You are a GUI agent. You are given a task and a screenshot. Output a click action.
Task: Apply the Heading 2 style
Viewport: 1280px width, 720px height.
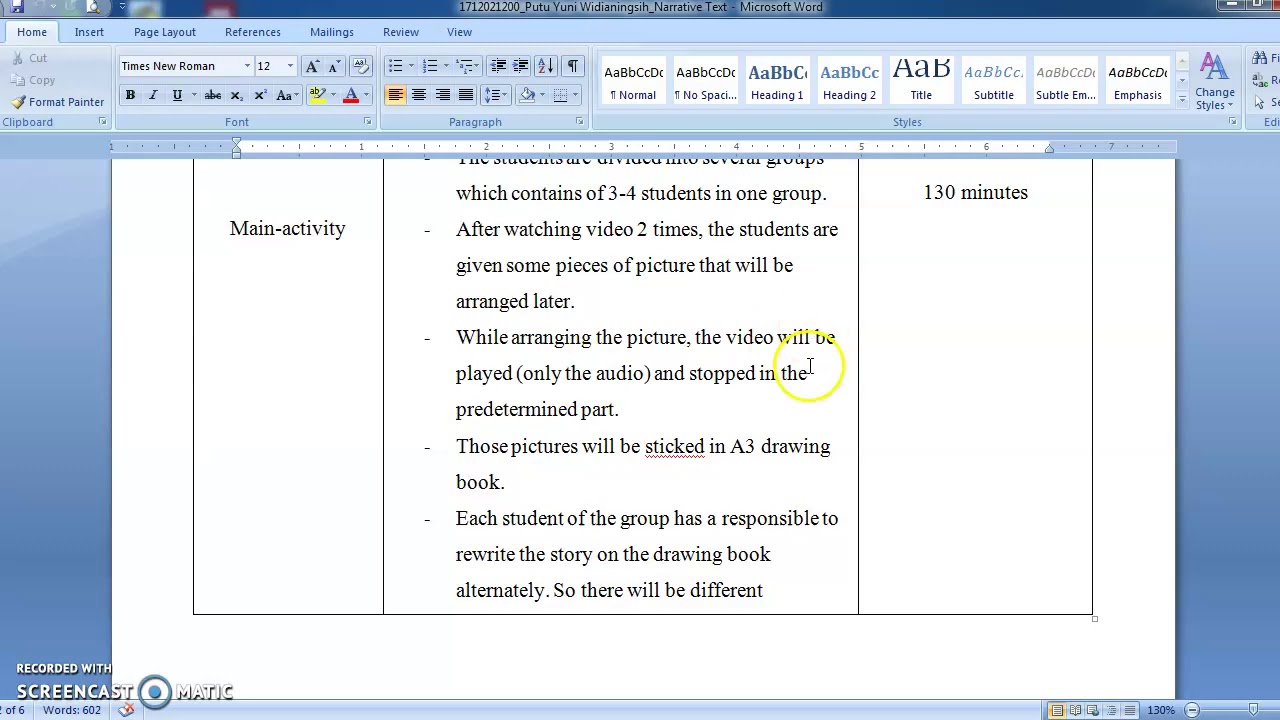coord(849,80)
